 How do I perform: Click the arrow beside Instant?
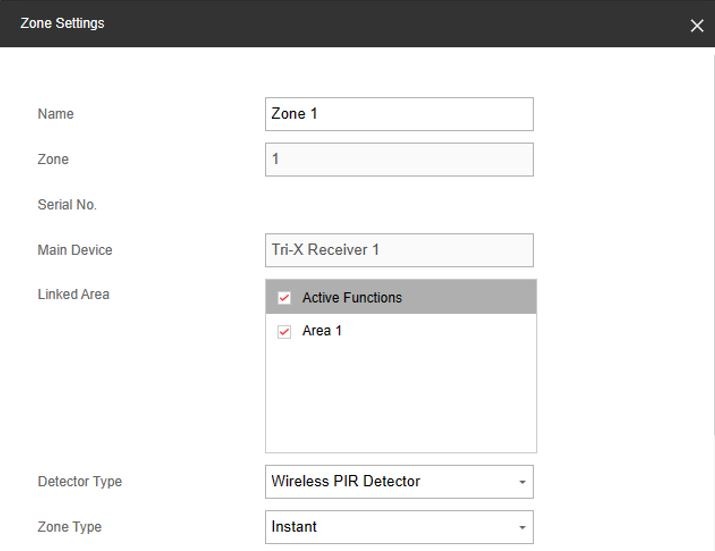click(x=523, y=527)
